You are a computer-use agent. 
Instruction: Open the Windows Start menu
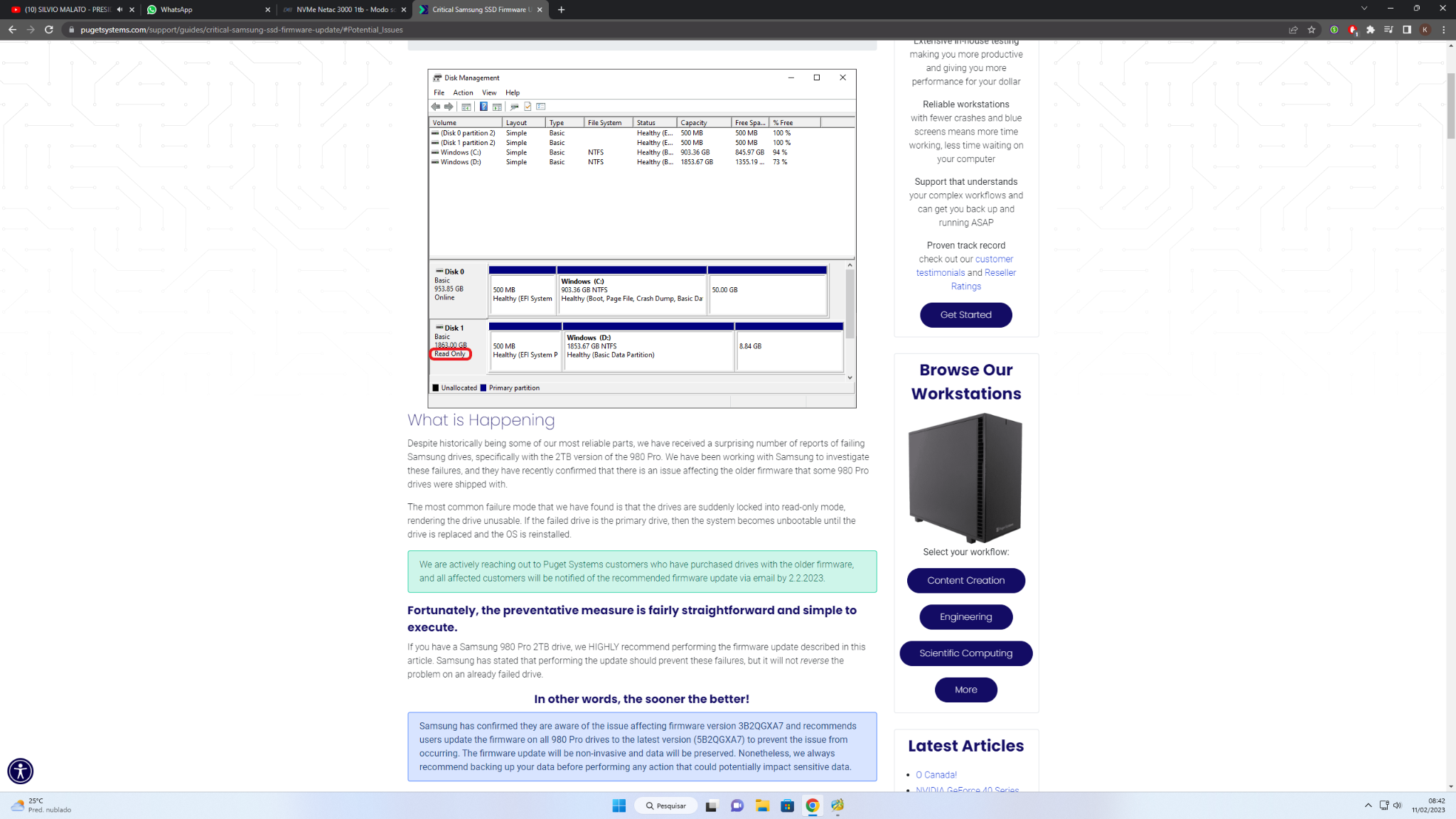click(619, 805)
